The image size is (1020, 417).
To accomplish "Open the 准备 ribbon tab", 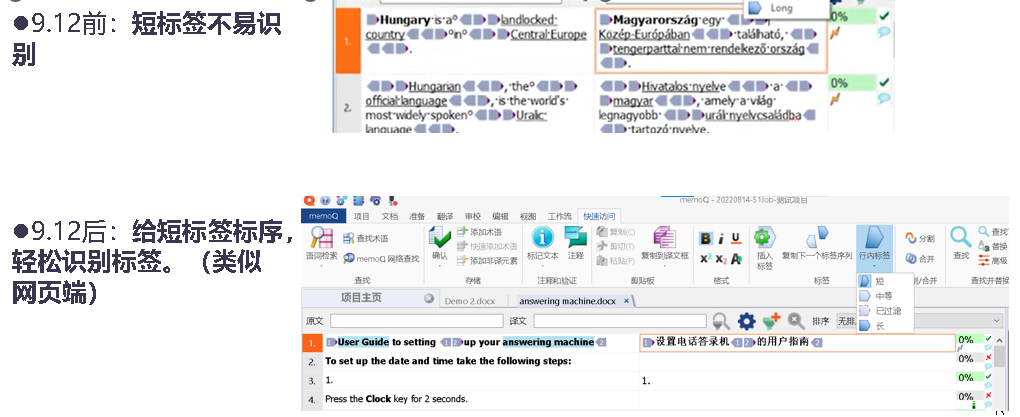I will coord(417,216).
